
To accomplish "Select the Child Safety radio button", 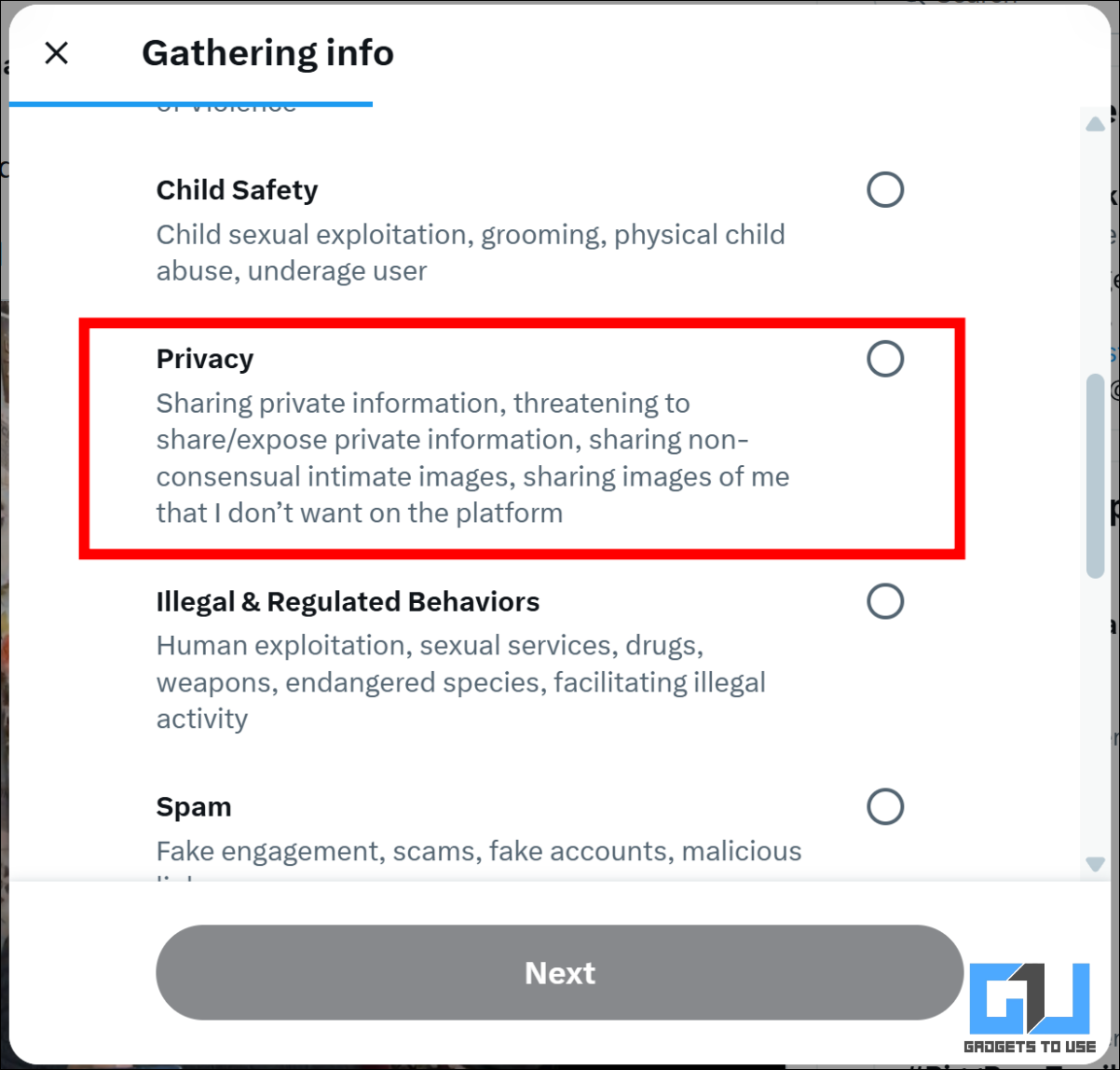I will [x=884, y=190].
